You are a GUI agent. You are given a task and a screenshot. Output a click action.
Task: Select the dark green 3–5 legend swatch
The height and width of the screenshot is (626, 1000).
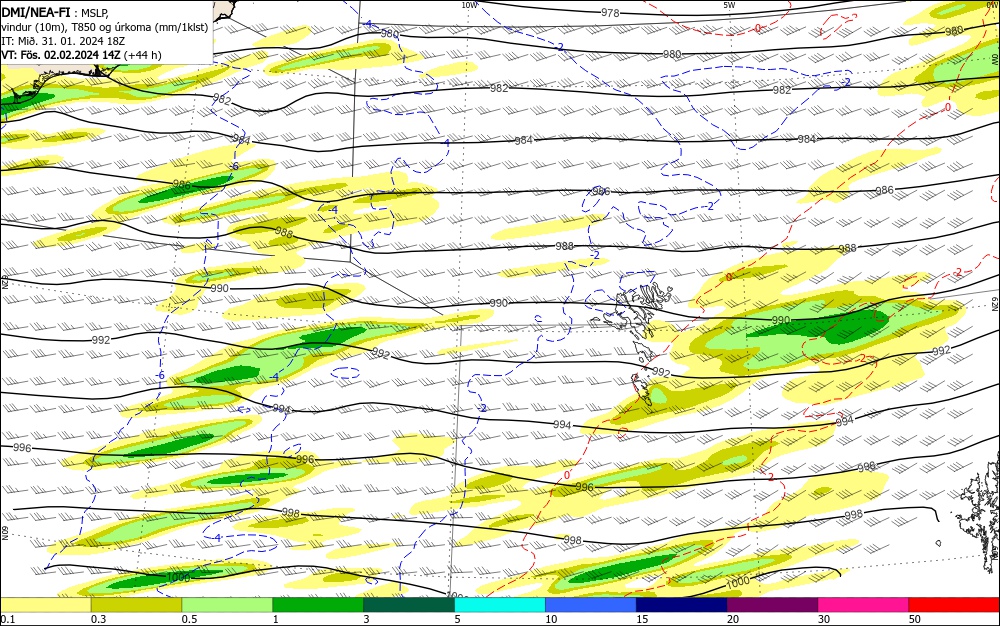coord(409,605)
